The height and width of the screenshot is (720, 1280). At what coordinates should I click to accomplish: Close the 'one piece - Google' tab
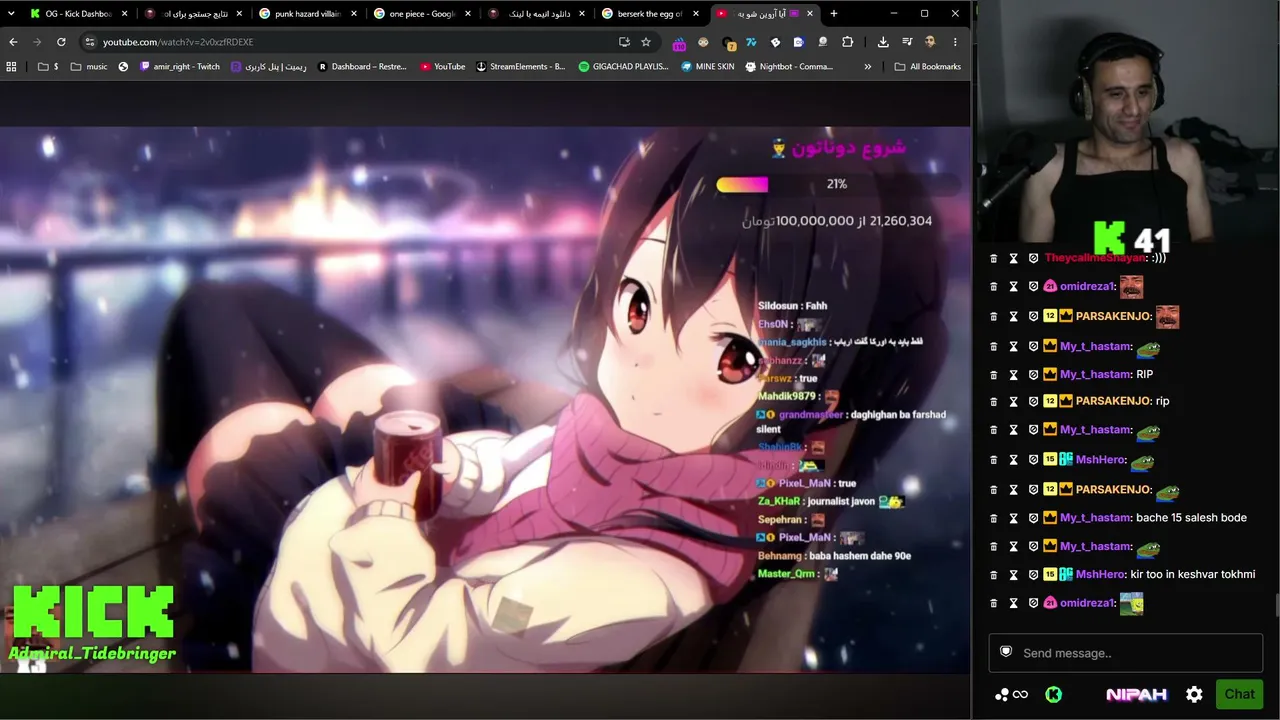click(467, 14)
